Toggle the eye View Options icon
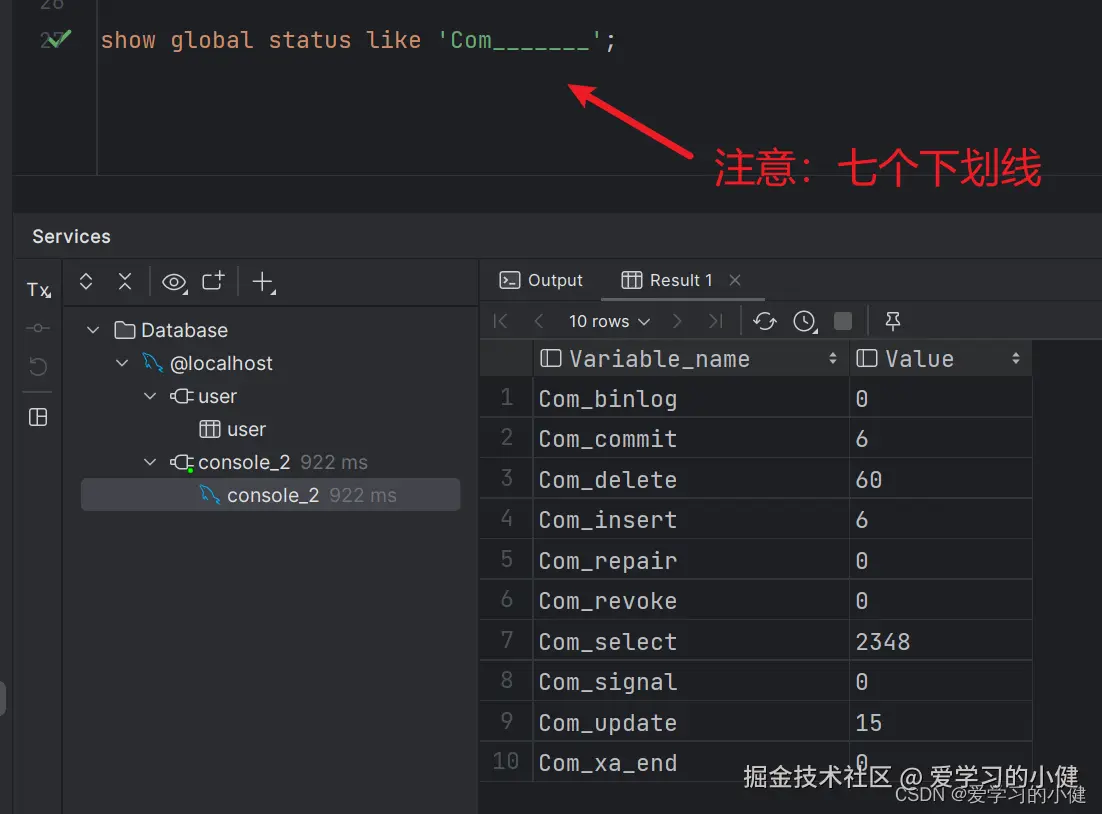Image resolution: width=1102 pixels, height=814 pixels. [174, 283]
